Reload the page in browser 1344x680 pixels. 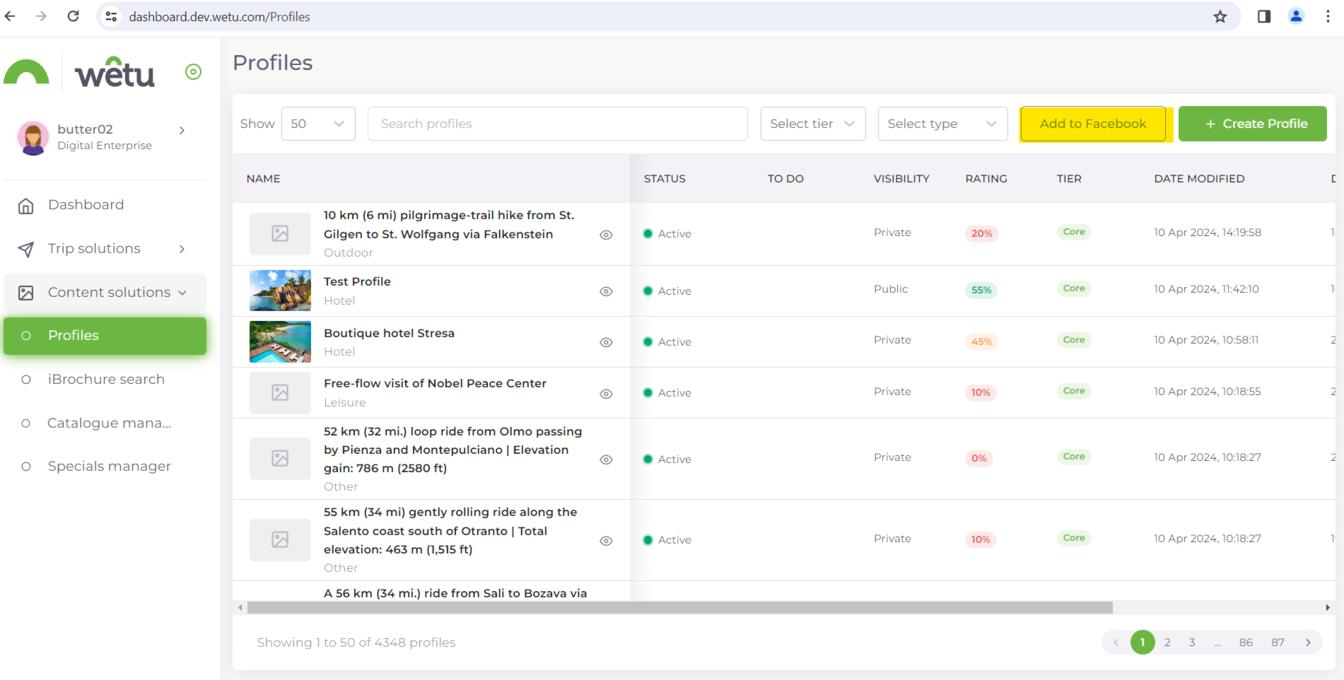[73, 16]
